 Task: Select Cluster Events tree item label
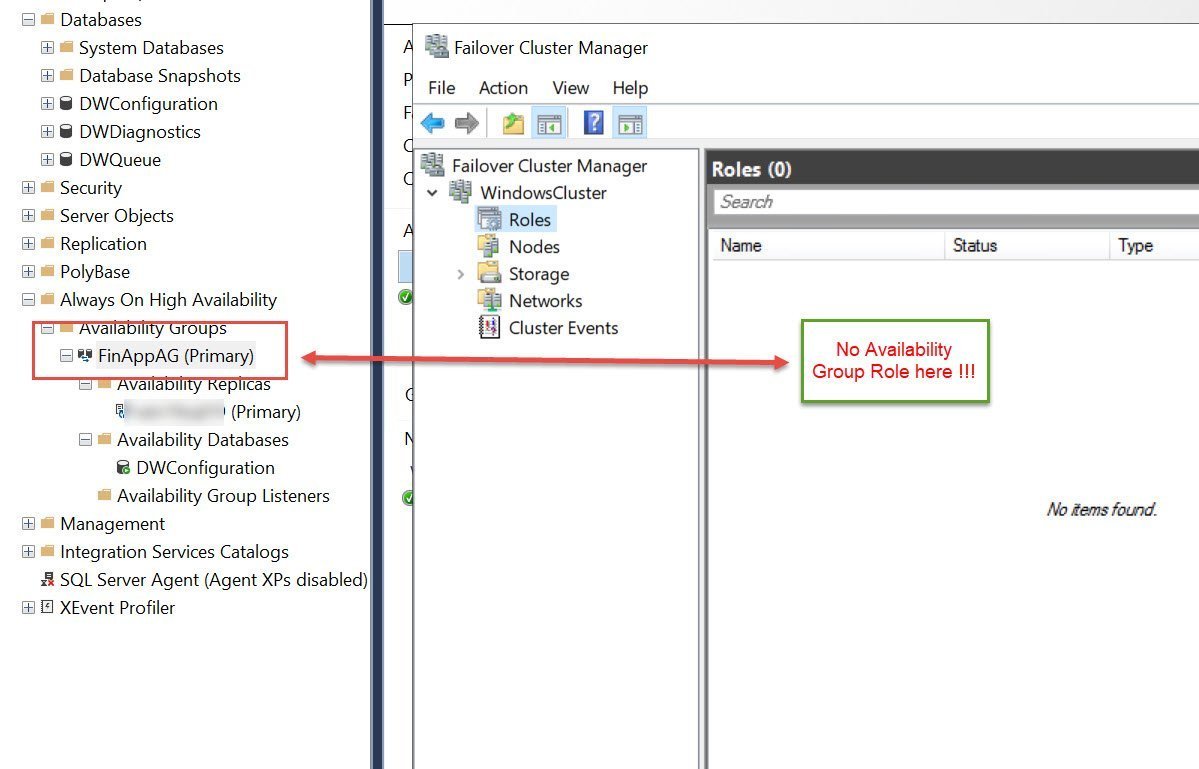[x=564, y=328]
